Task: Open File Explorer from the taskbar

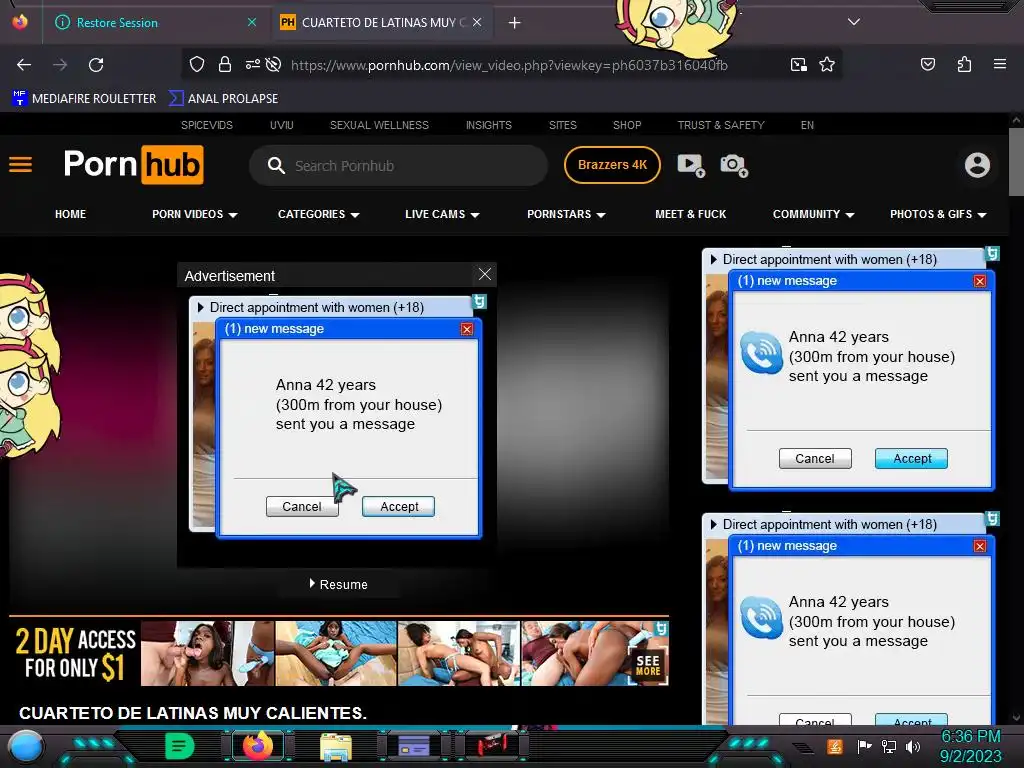Action: pyautogui.click(x=336, y=746)
